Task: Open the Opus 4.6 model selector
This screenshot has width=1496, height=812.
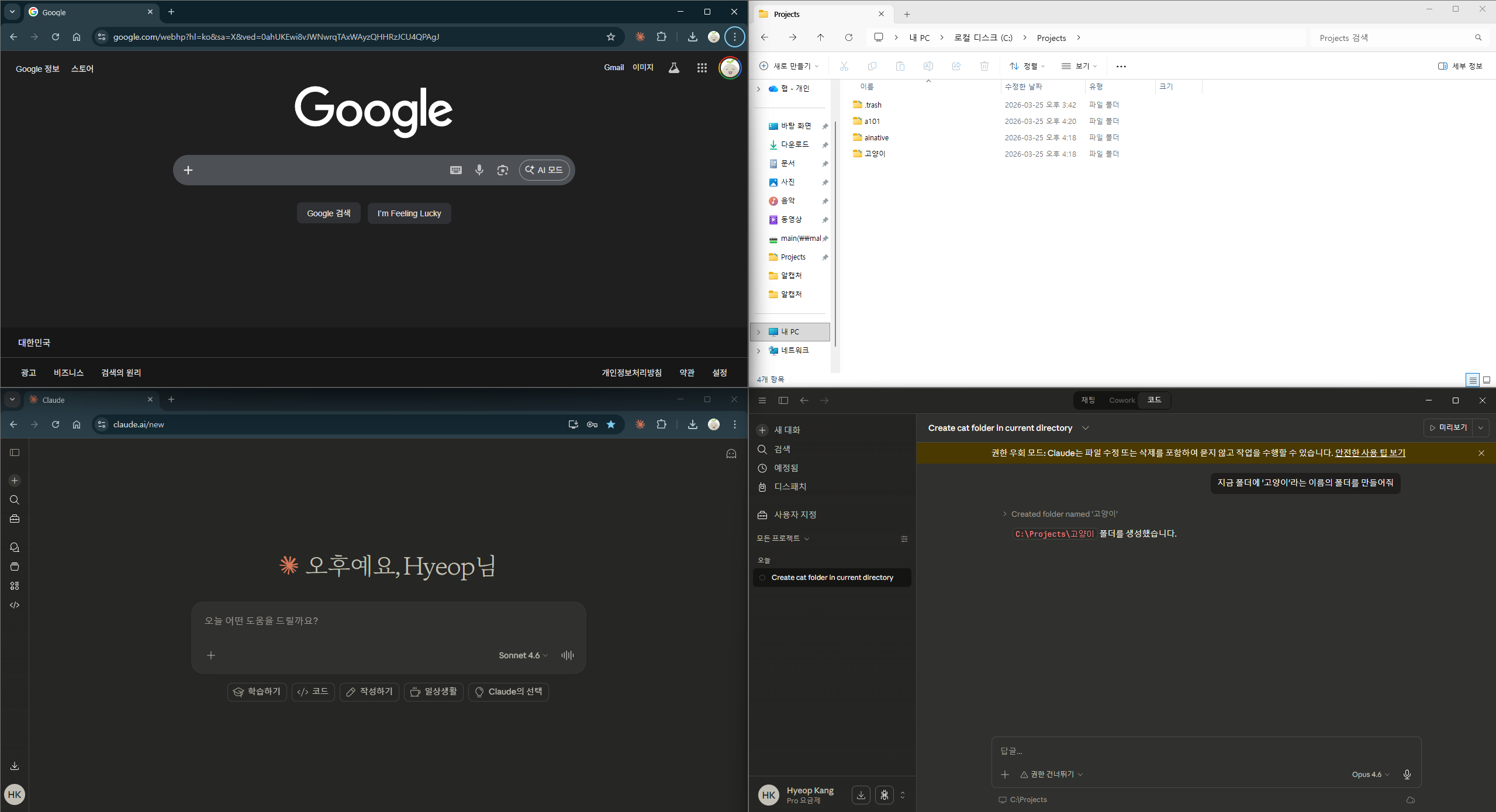Action: pyautogui.click(x=1370, y=775)
